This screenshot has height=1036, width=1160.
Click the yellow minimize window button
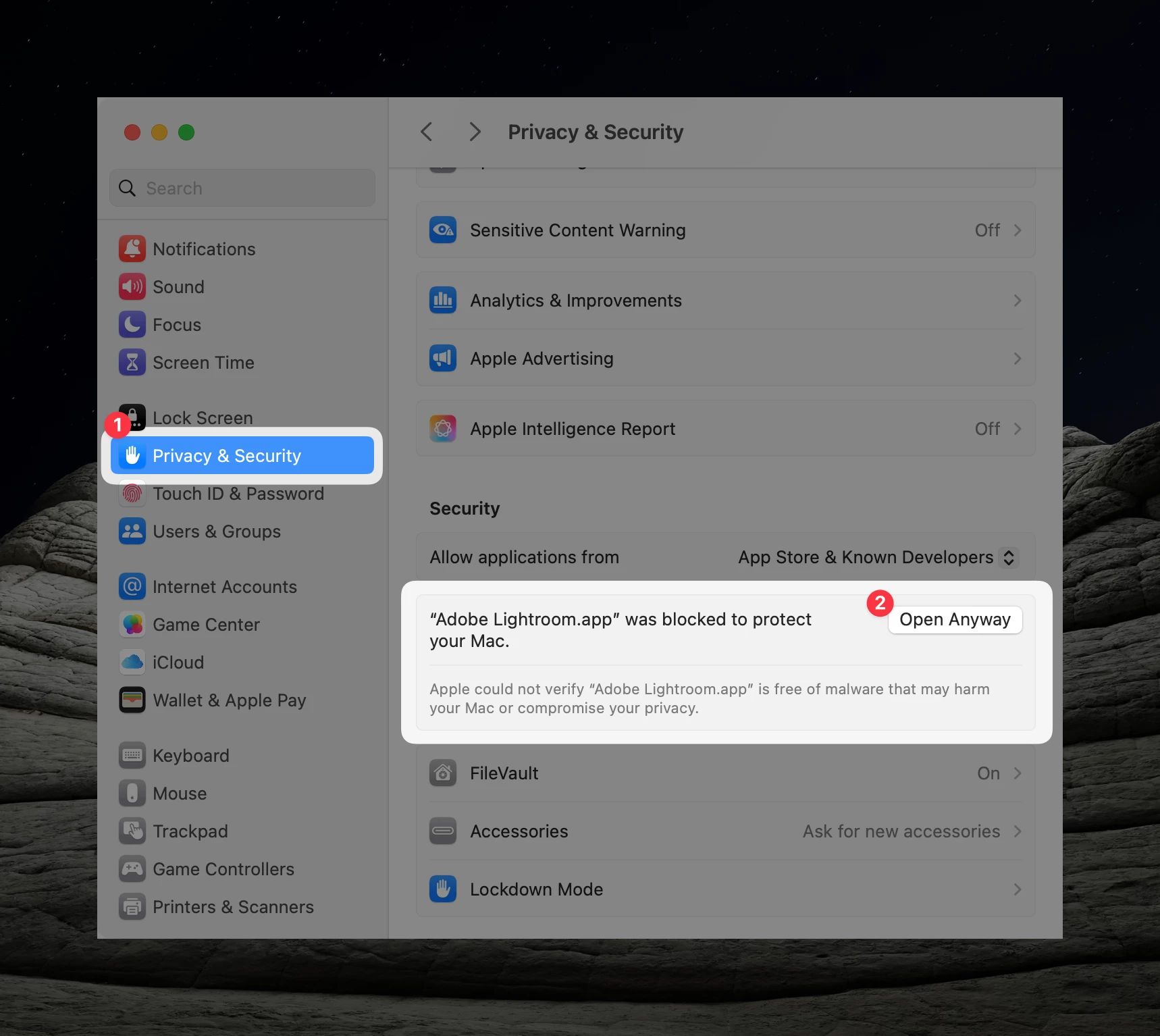point(159,132)
